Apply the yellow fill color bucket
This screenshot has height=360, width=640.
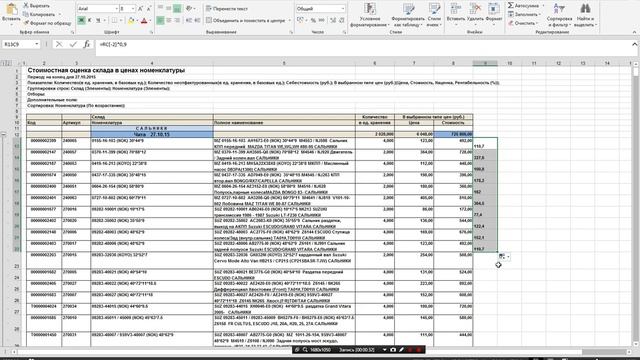point(131,20)
